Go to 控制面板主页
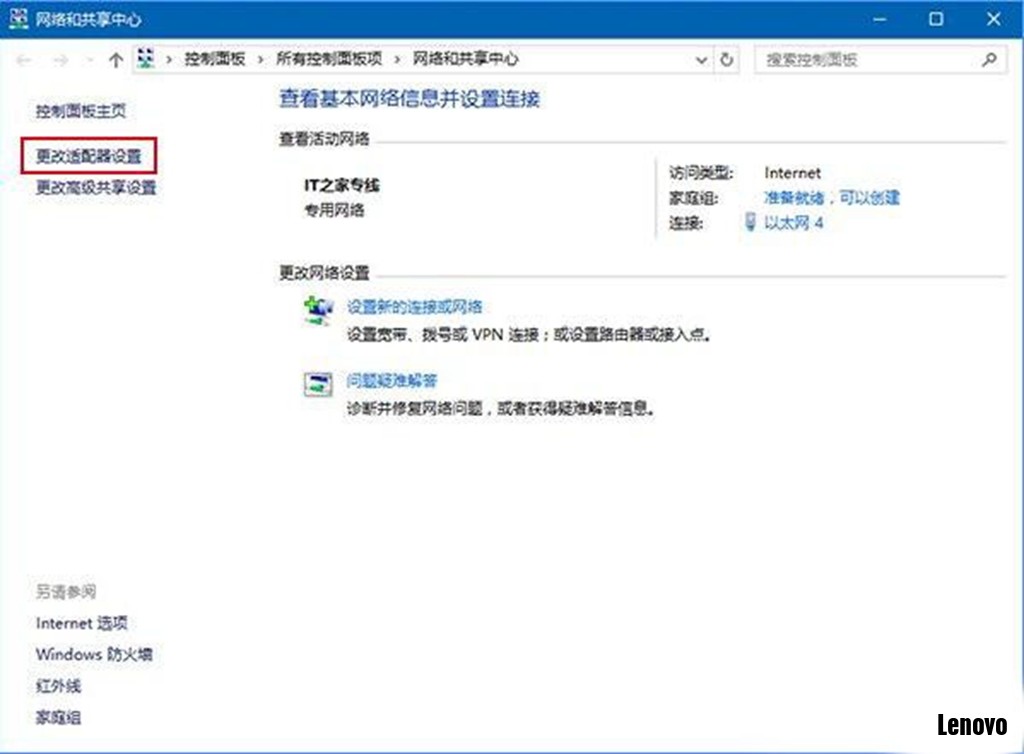This screenshot has width=1024, height=754. [x=80, y=111]
